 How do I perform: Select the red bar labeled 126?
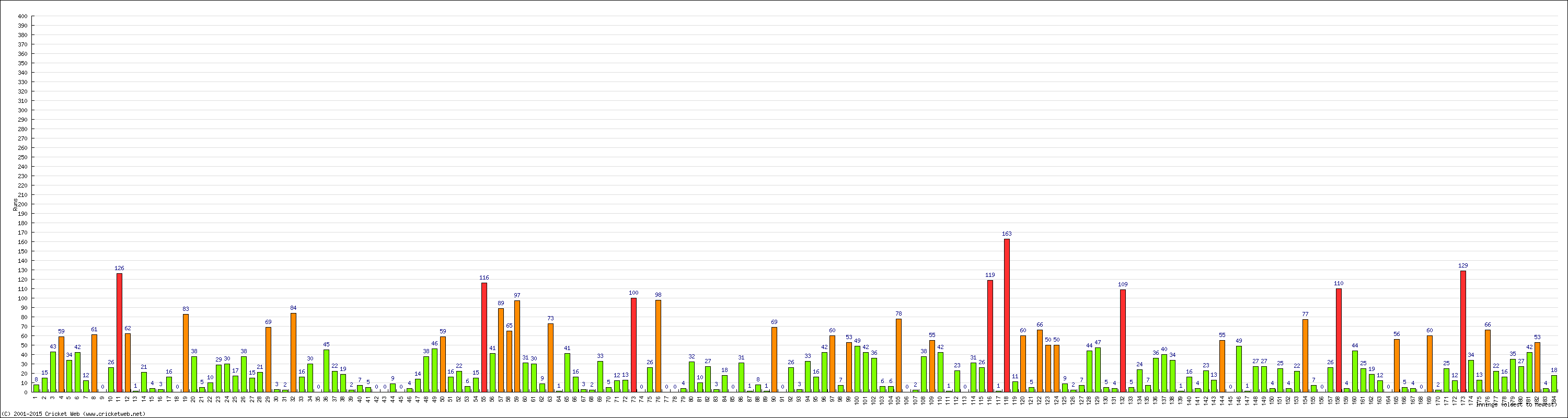[119, 333]
